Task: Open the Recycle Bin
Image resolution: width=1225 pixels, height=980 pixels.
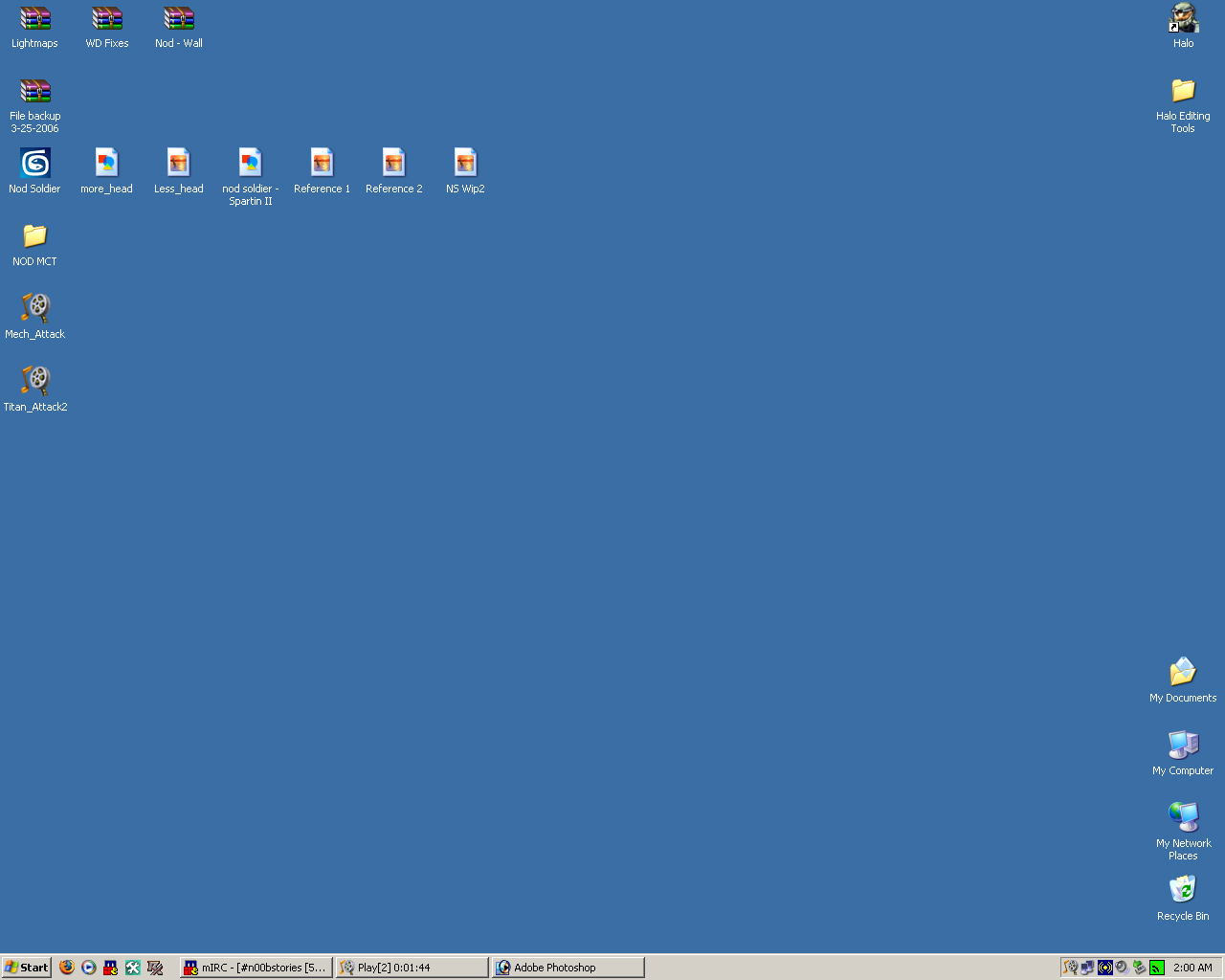Action: pos(1183,890)
